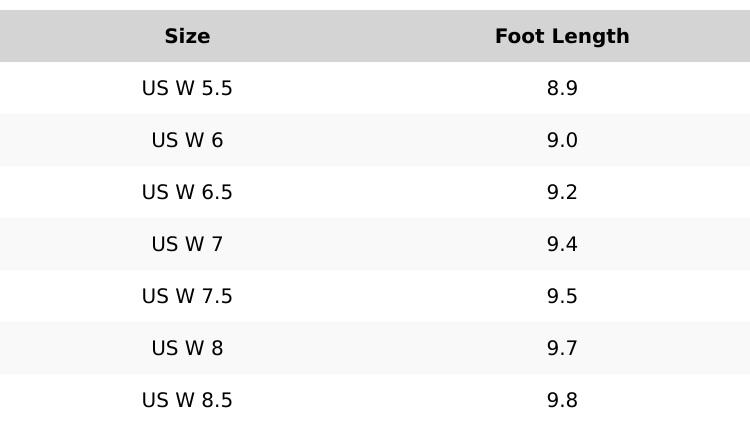Click the US W 6.5 size cell
The height and width of the screenshot is (426, 750).
(x=187, y=193)
